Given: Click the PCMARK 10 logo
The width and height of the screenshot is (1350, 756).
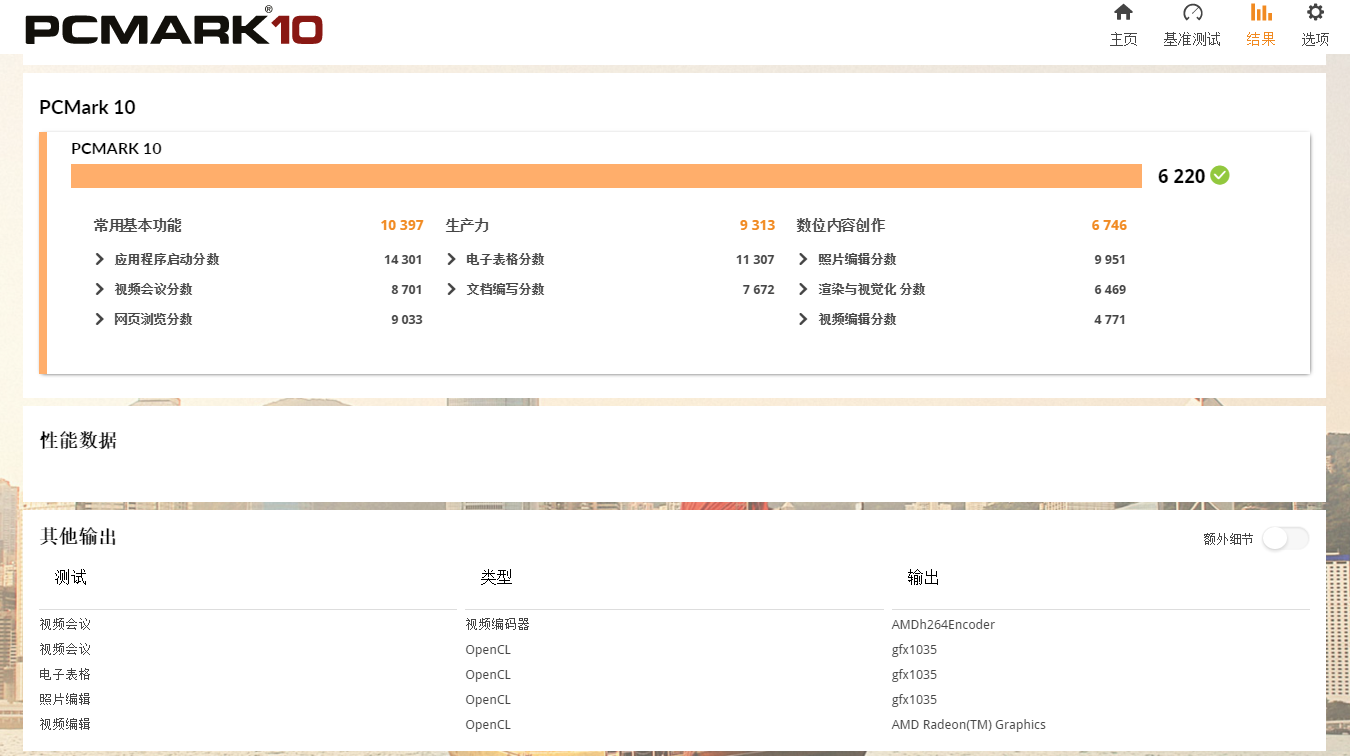Looking at the screenshot, I should (174, 27).
